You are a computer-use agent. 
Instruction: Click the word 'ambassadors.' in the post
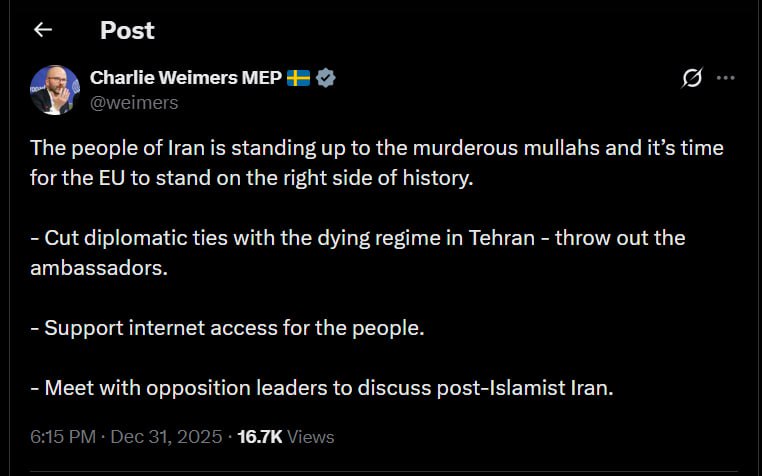coord(100,268)
